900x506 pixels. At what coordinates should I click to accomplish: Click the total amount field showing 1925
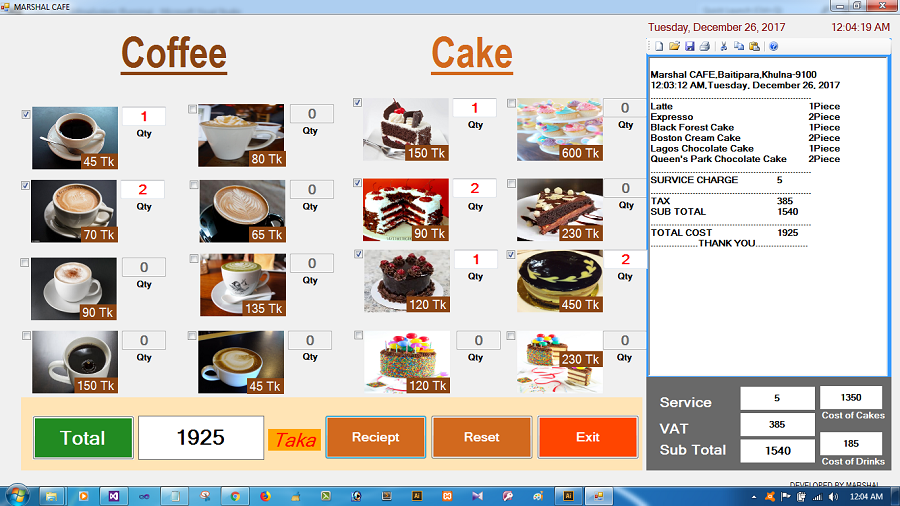click(x=200, y=437)
